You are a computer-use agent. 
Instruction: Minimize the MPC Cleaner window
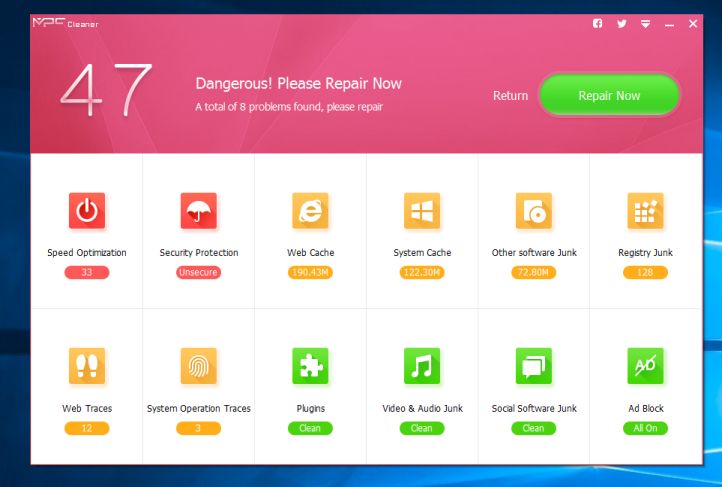click(670, 25)
